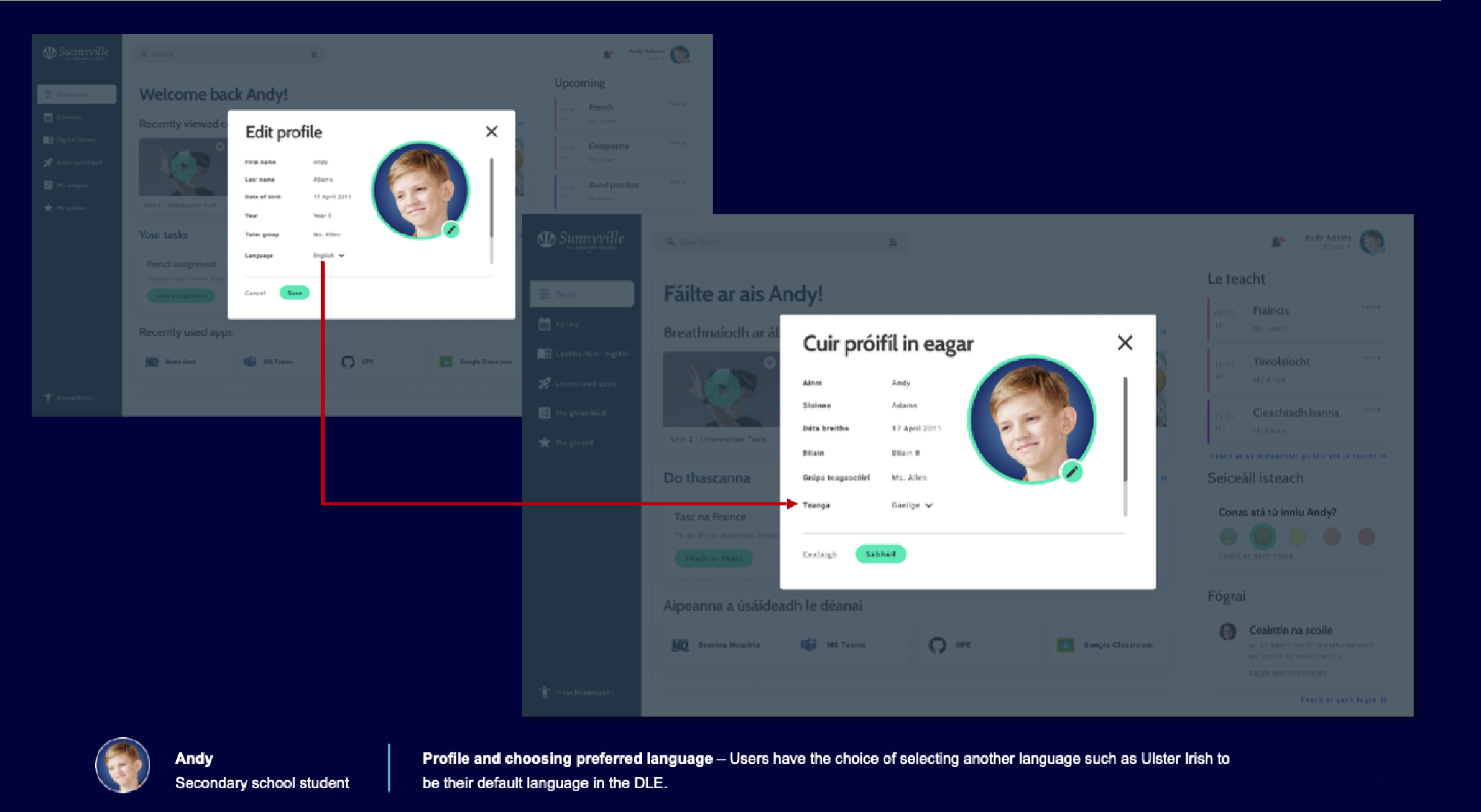Open the Tíreolaíocht event
The image size is (1481, 812).
click(1298, 370)
